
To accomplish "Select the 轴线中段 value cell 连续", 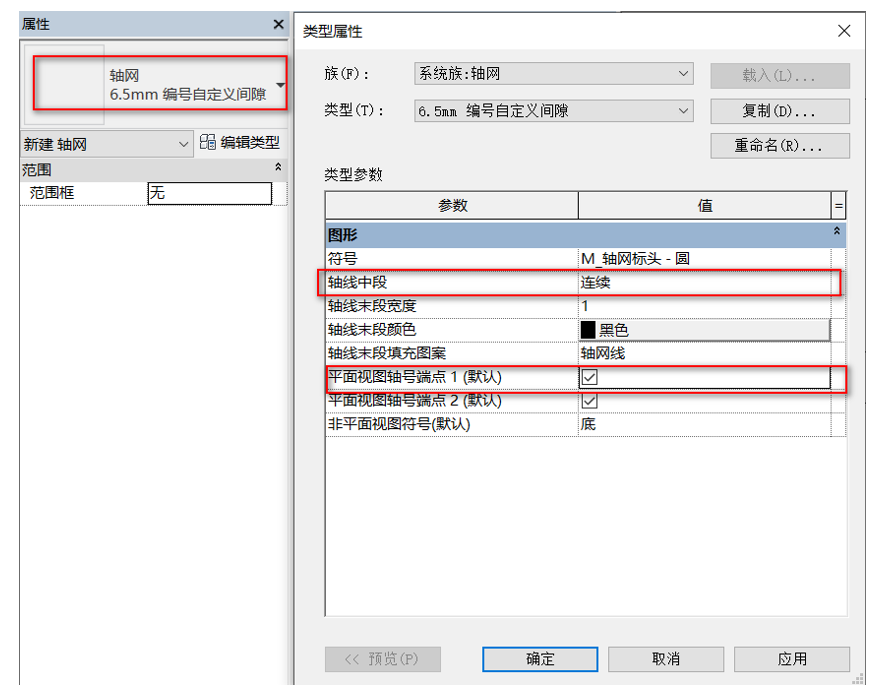I will [704, 282].
